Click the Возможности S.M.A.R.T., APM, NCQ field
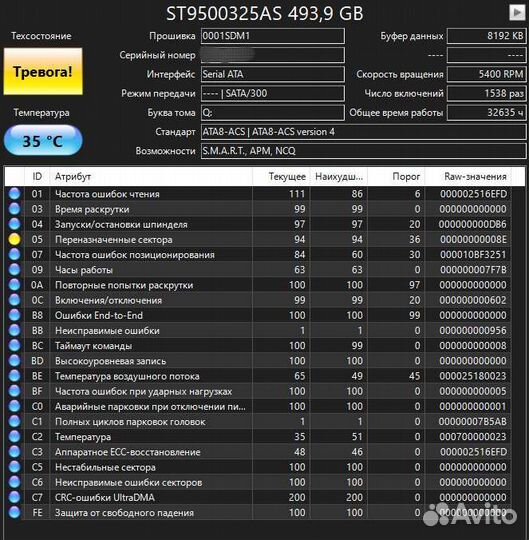 (363, 151)
